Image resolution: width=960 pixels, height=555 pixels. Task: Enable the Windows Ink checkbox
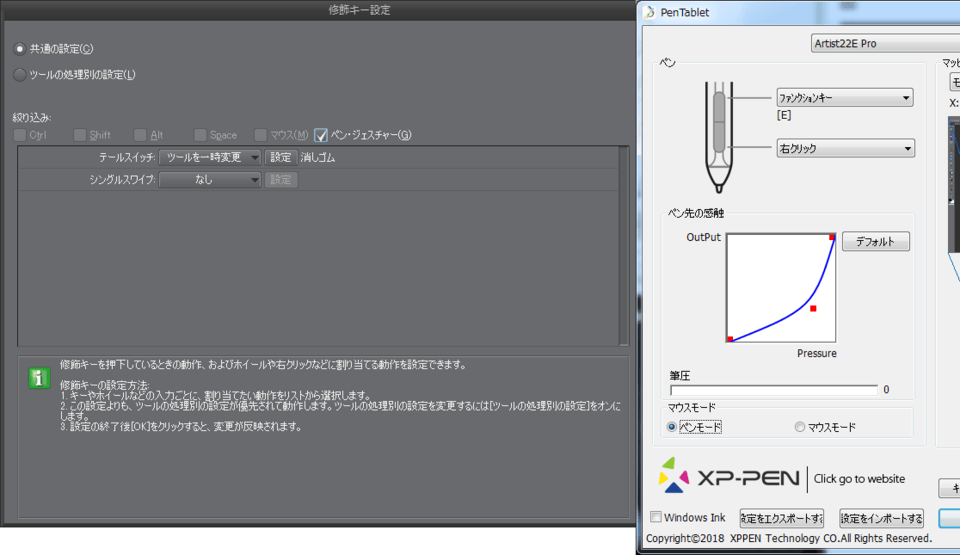click(x=656, y=517)
